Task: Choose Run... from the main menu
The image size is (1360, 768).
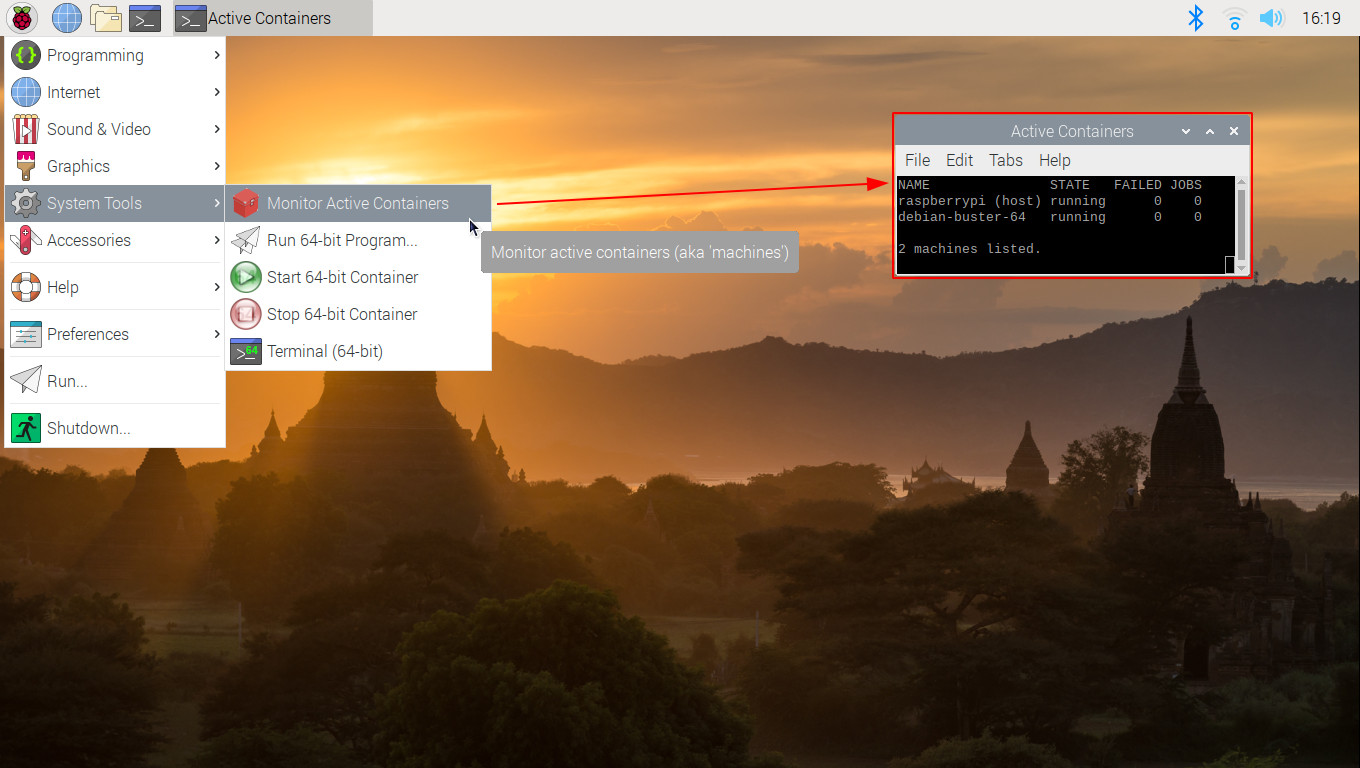Action: click(115, 381)
